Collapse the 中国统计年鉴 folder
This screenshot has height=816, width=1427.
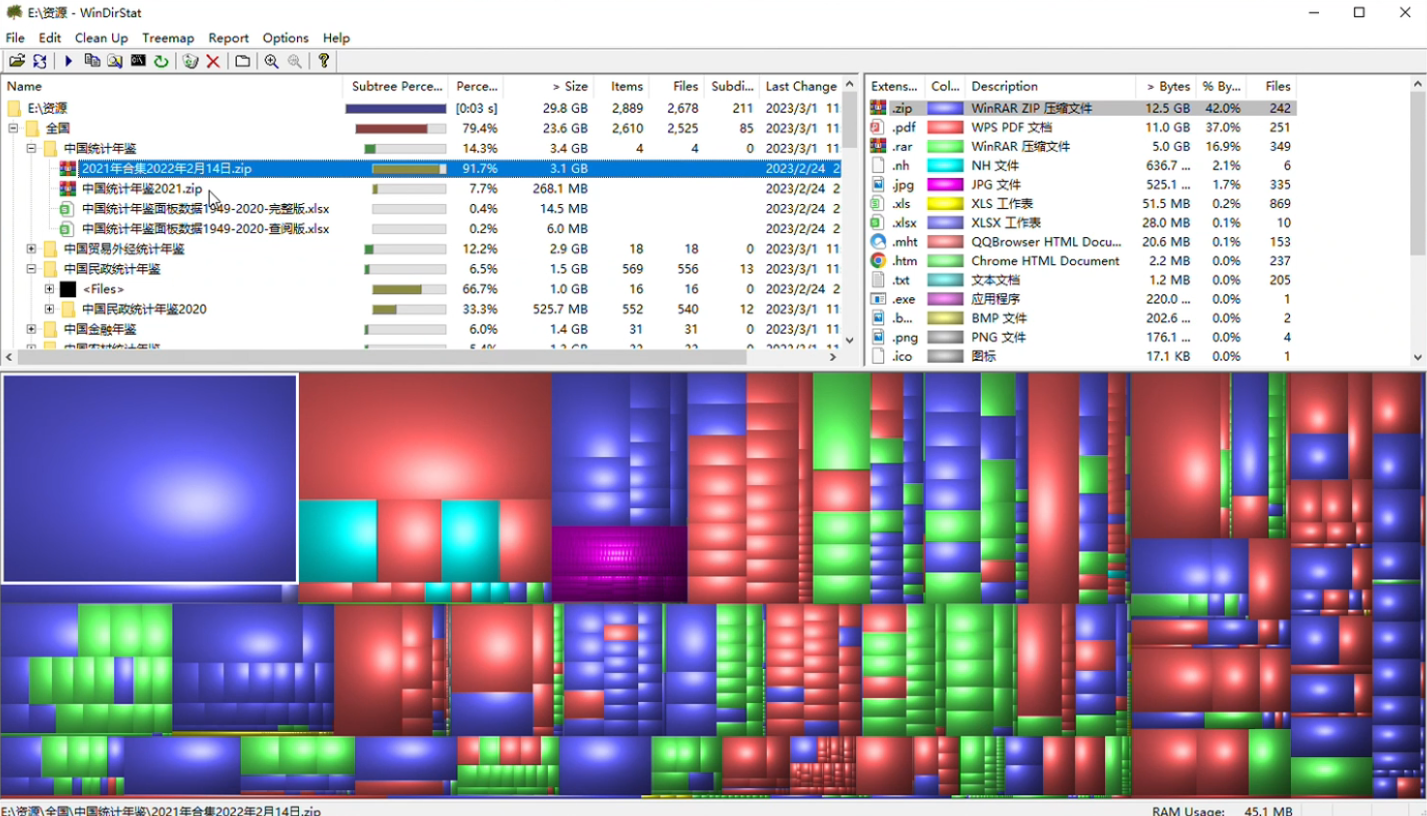pos(31,149)
